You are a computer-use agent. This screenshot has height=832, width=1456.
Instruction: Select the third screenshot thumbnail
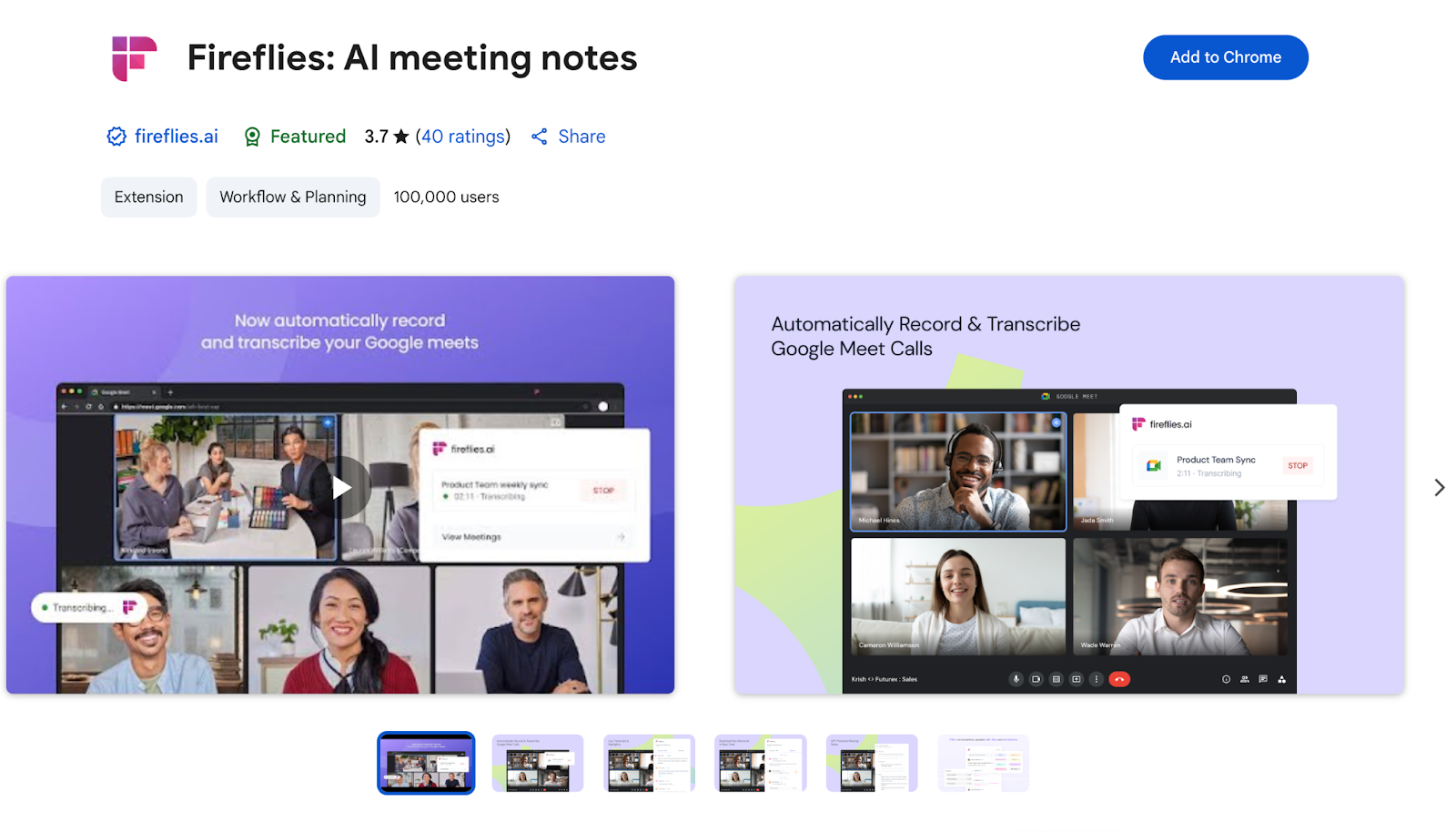[649, 763]
